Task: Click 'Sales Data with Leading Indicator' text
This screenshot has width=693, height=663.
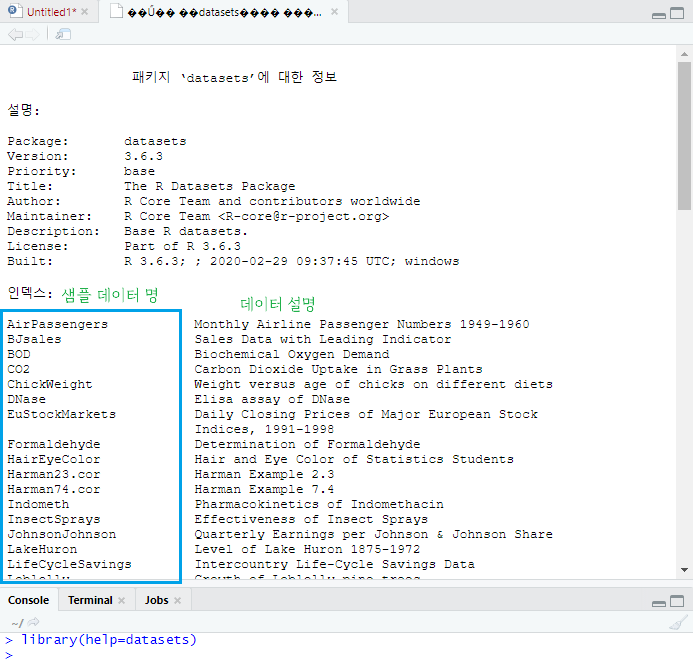Action: tap(323, 339)
